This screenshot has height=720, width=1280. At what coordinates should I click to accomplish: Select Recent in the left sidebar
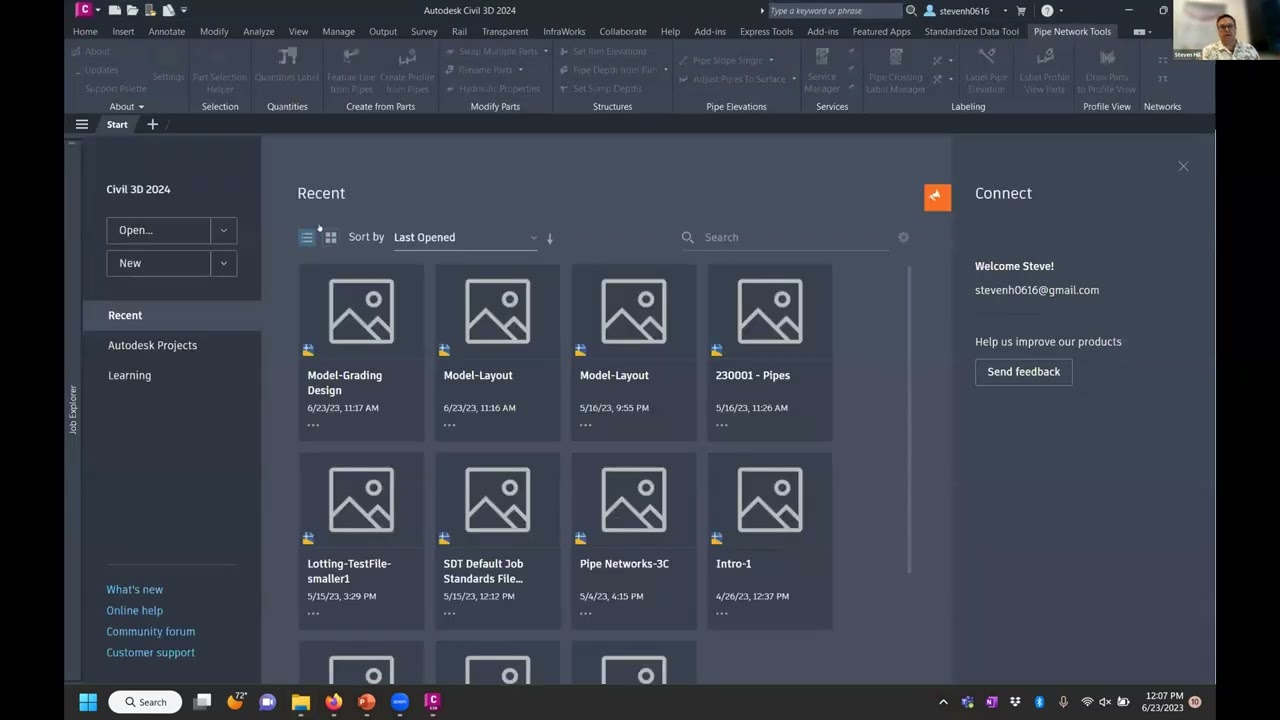pos(172,315)
